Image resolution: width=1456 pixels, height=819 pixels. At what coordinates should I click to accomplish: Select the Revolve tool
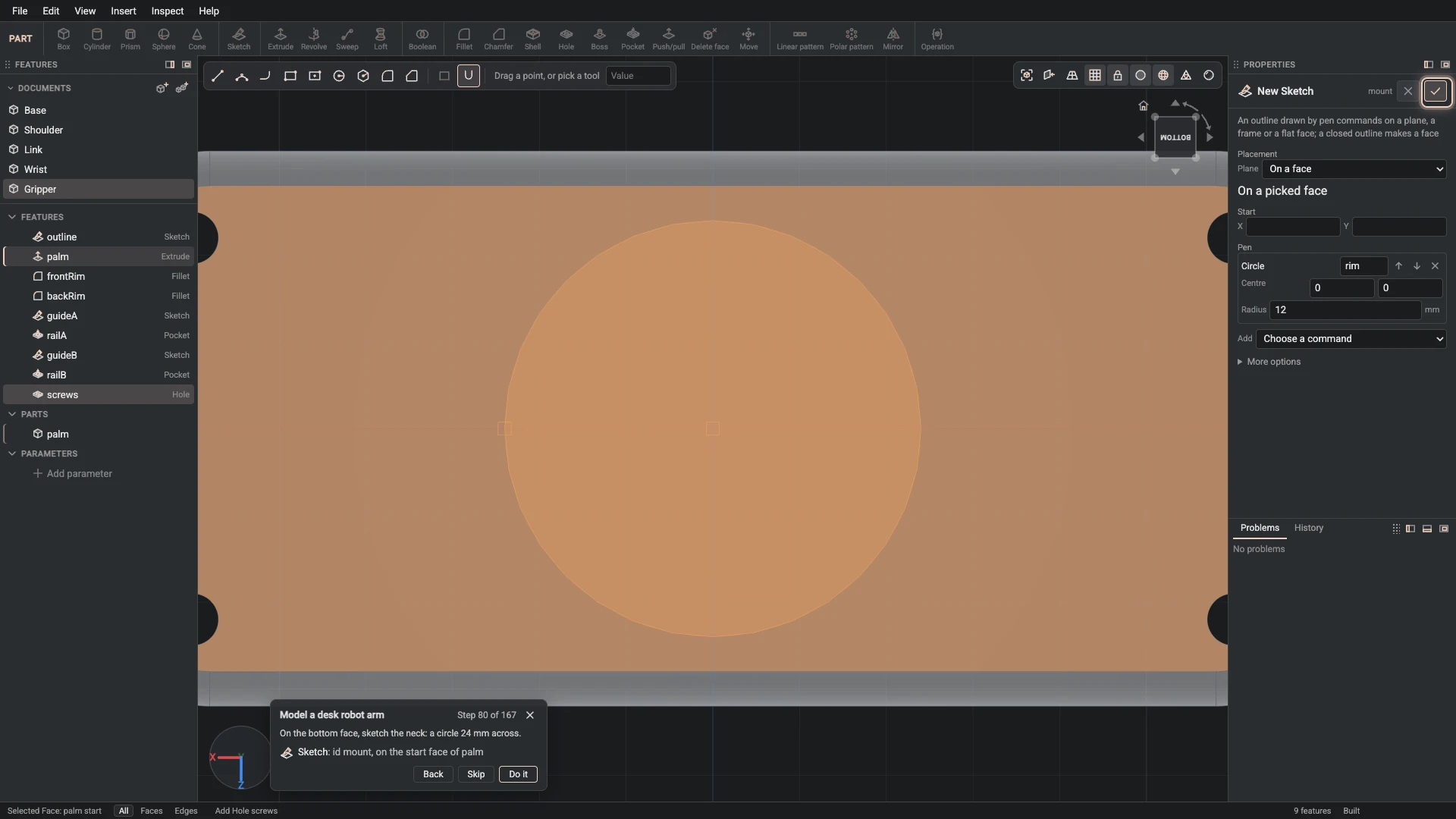[313, 39]
